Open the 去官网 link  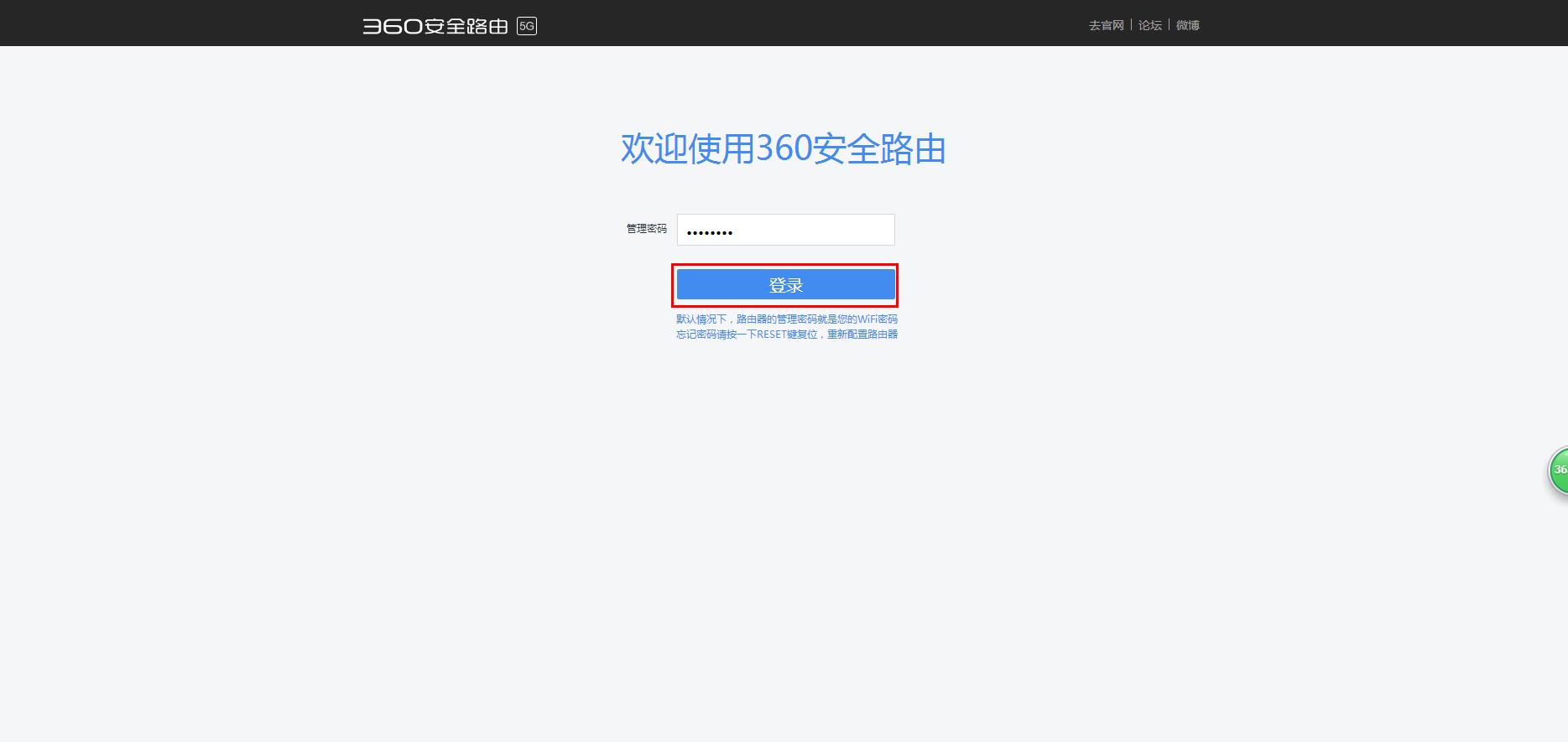(x=1106, y=25)
